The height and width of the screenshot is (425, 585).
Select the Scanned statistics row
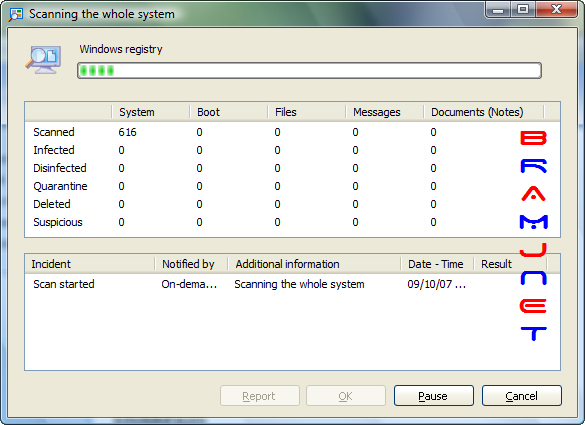pos(292,132)
